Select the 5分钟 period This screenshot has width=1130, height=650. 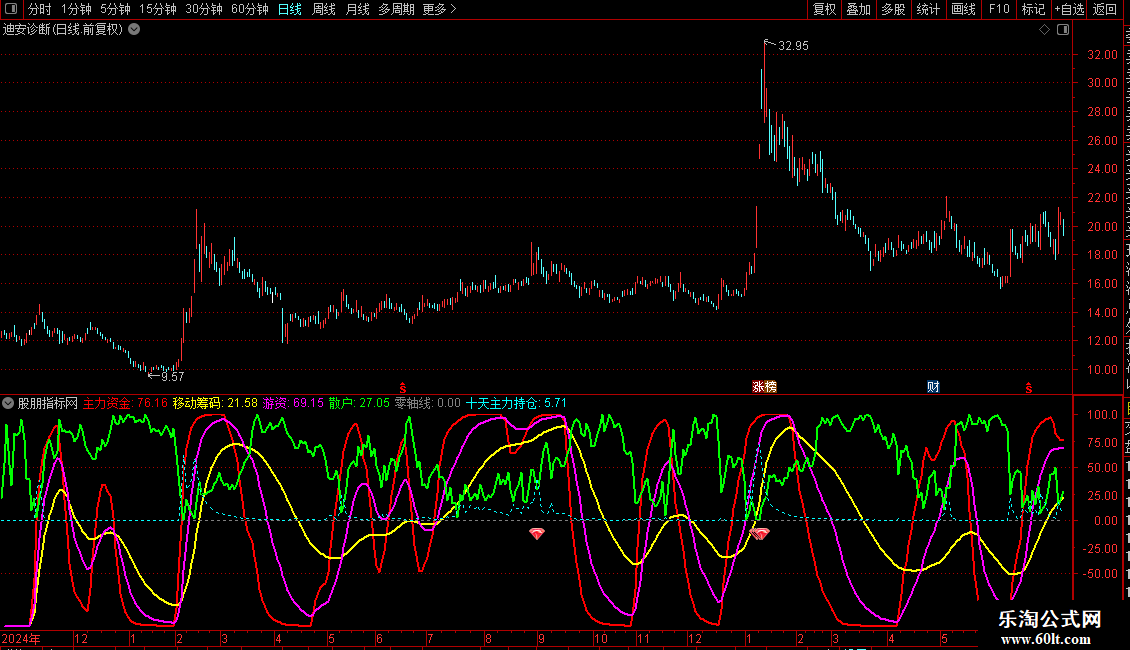pos(115,9)
